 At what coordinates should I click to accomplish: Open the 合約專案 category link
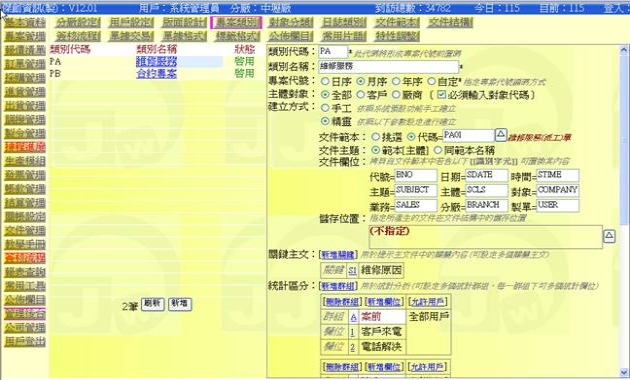click(156, 74)
